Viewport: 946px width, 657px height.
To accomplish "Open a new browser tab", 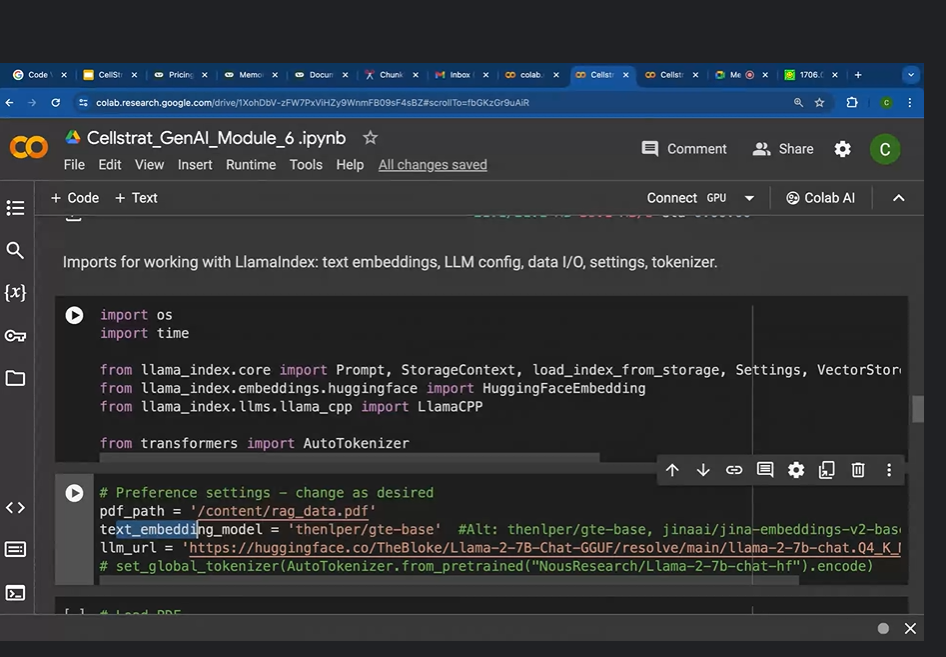I will point(858,75).
